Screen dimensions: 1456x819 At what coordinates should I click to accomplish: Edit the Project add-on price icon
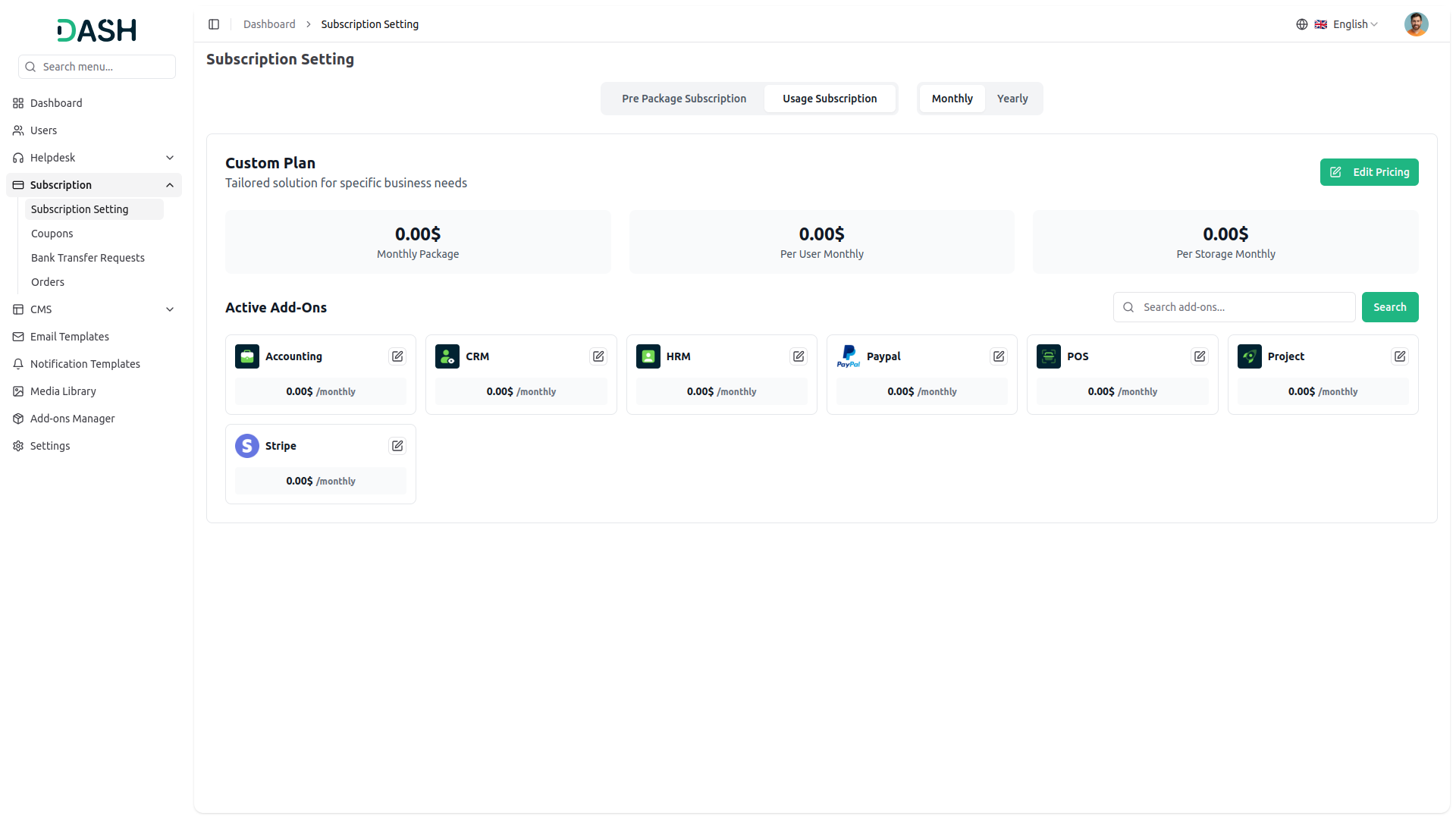[1400, 356]
